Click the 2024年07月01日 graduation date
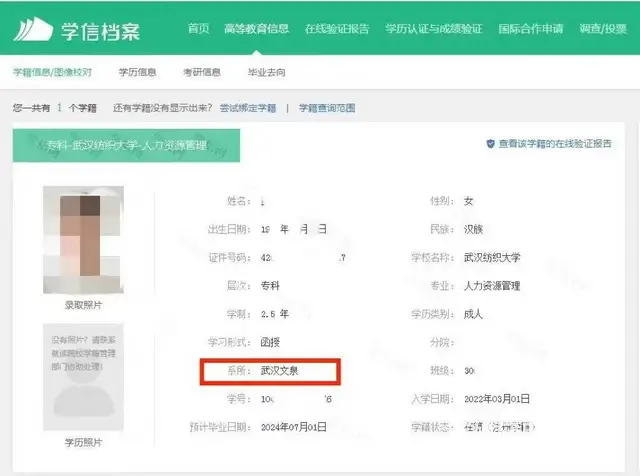Image resolution: width=640 pixels, height=476 pixels. pos(294,427)
